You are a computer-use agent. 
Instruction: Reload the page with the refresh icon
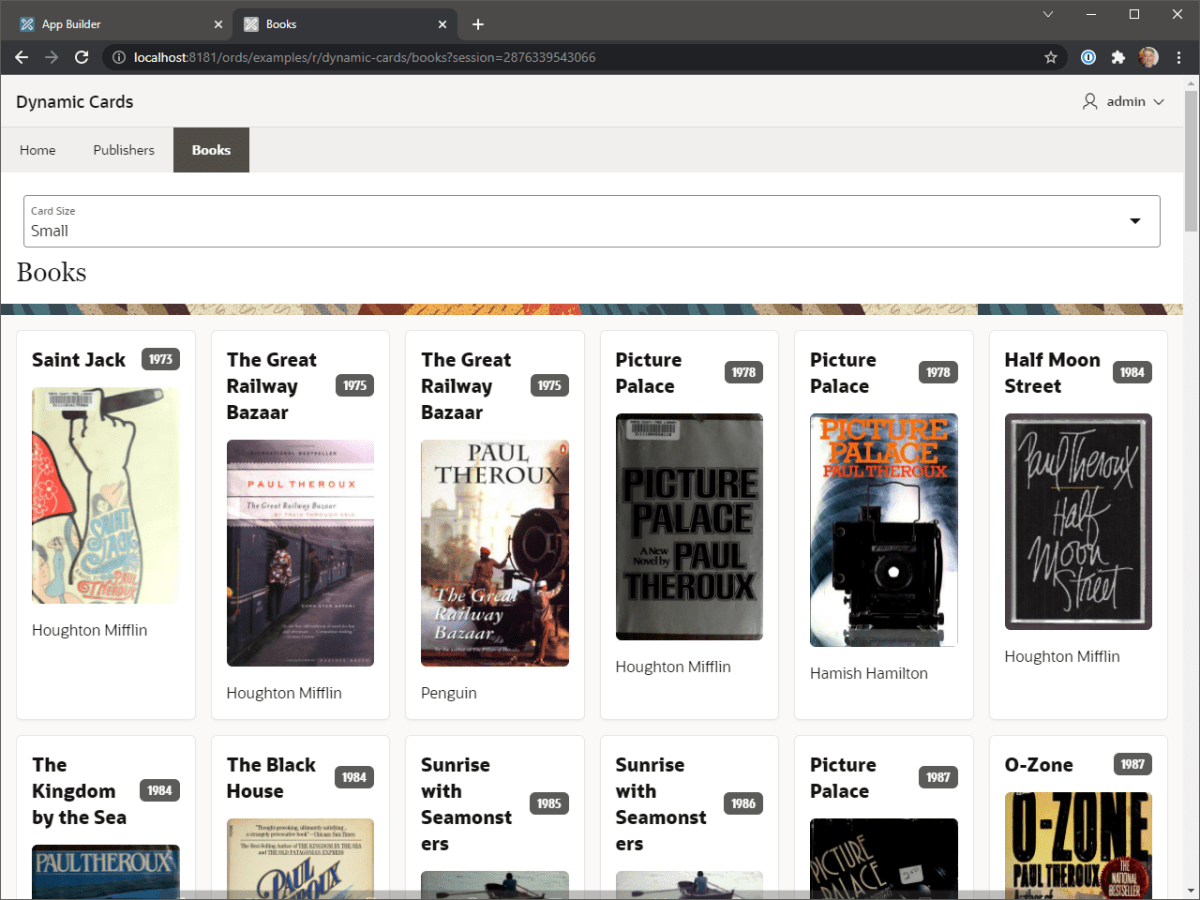(x=82, y=58)
